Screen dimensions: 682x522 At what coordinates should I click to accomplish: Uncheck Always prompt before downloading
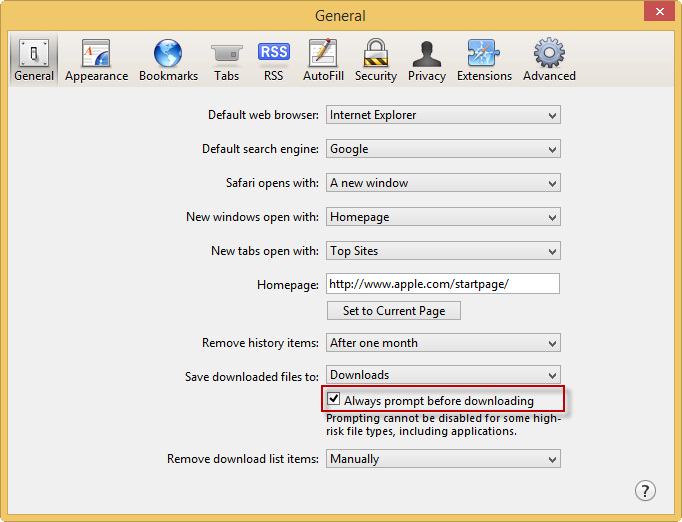[335, 401]
